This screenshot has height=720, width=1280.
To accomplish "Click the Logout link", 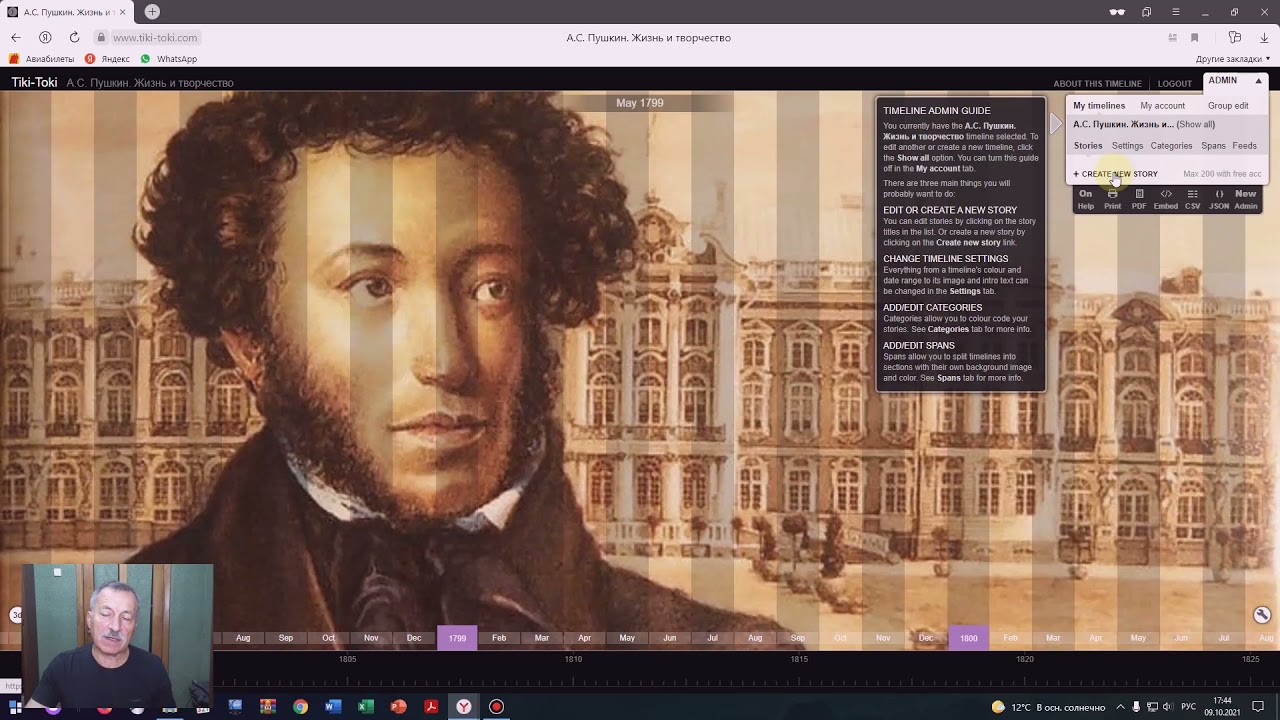I will [1175, 84].
